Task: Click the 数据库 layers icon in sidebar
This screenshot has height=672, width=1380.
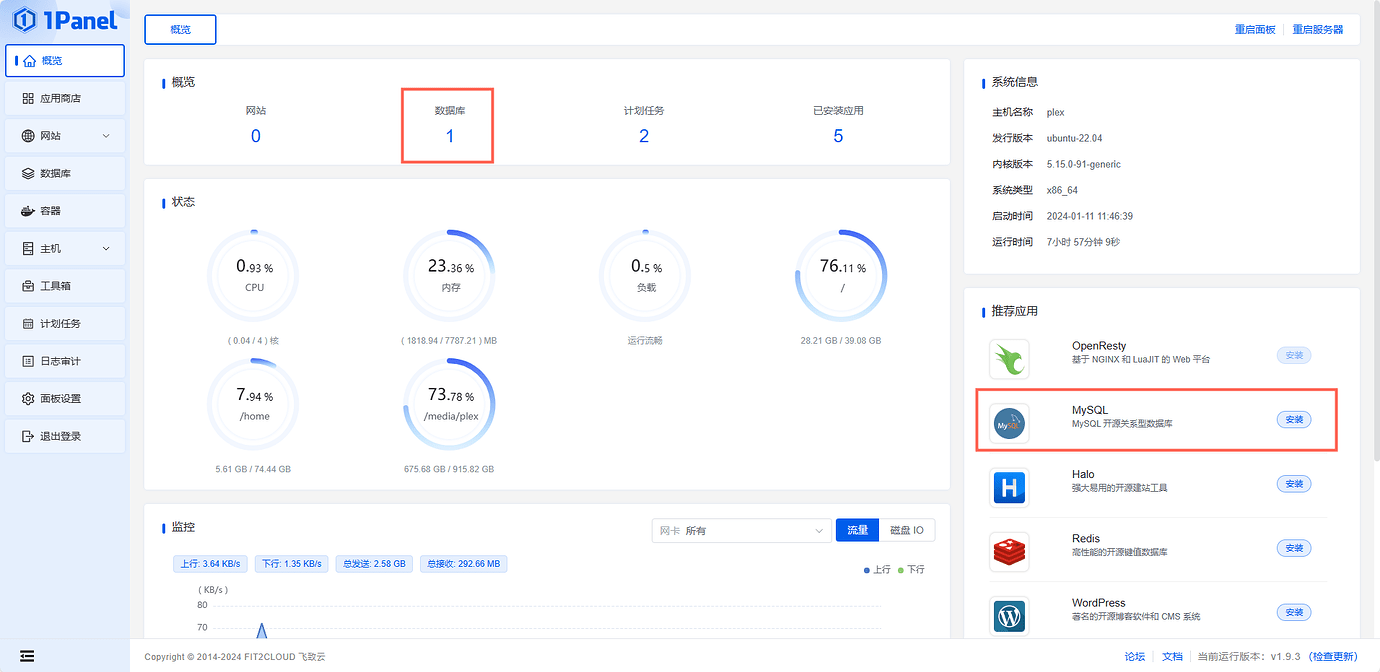Action: (28, 173)
